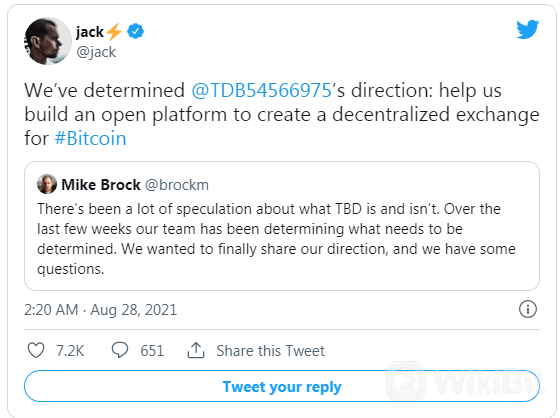
Task: Click jack's verified blue checkmark badge
Action: pyautogui.click(x=135, y=31)
